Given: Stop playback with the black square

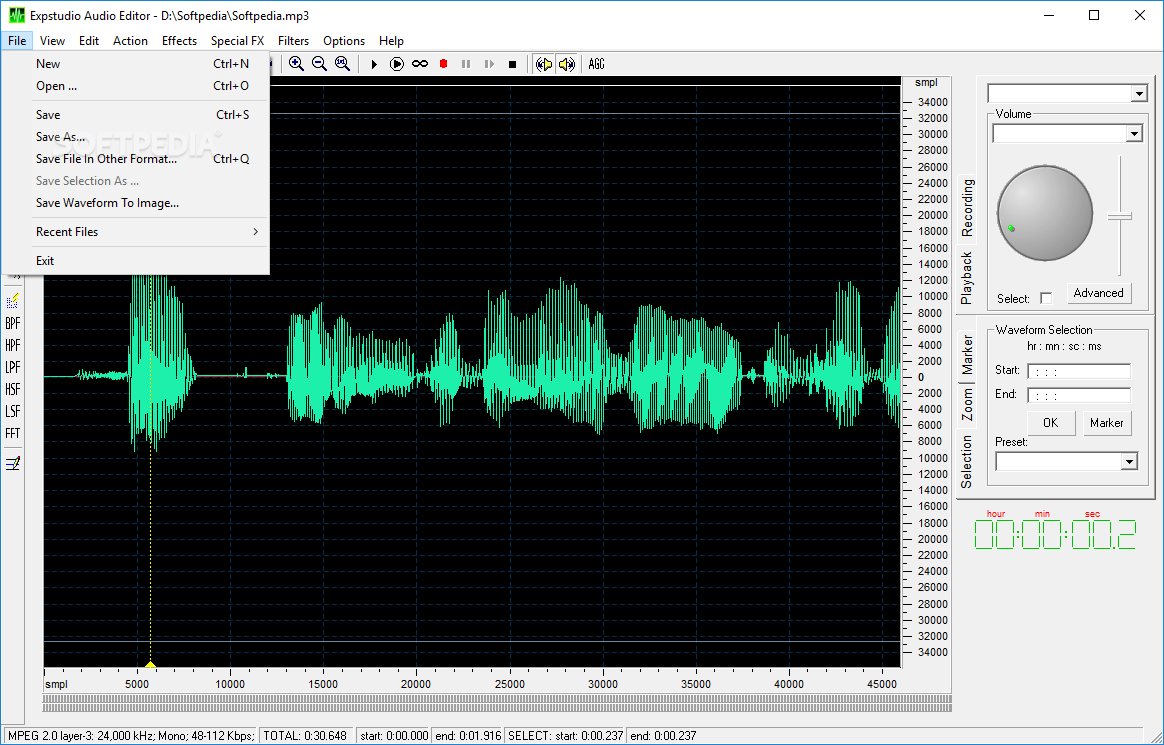Looking at the screenshot, I should coord(512,65).
